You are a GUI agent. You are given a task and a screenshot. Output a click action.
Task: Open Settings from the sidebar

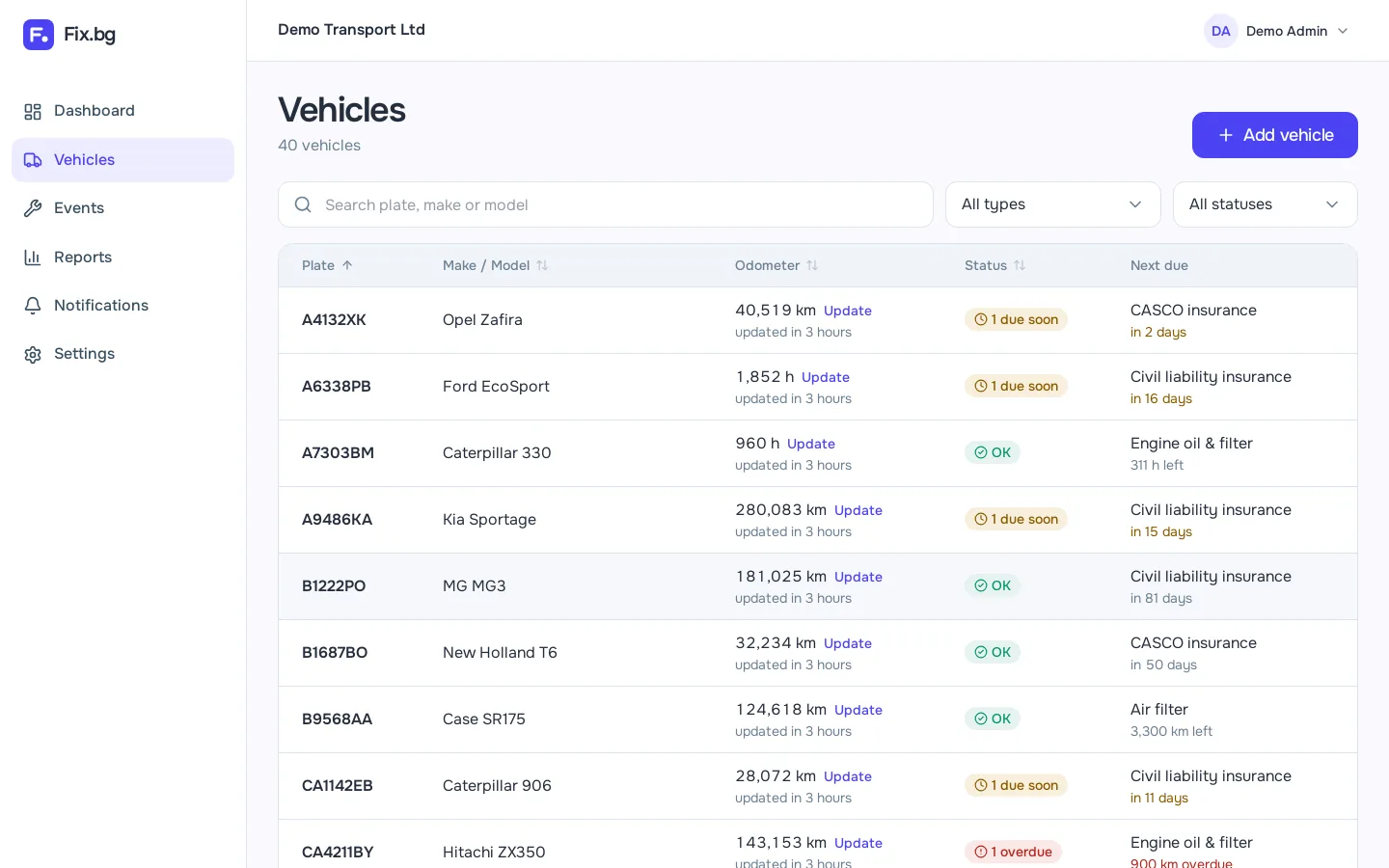(x=123, y=354)
